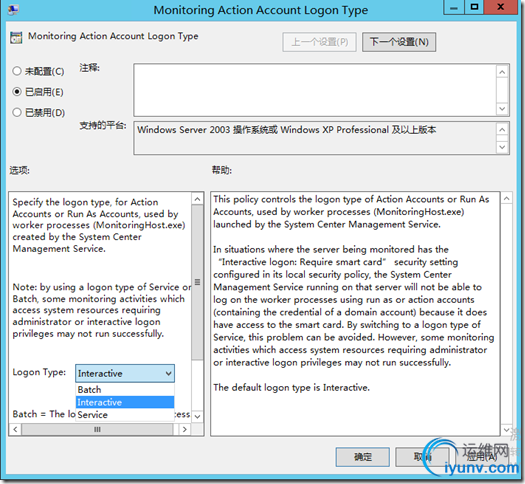Click the window system icon in title bar
The width and height of the screenshot is (525, 484).
pyautogui.click(x=13, y=9)
